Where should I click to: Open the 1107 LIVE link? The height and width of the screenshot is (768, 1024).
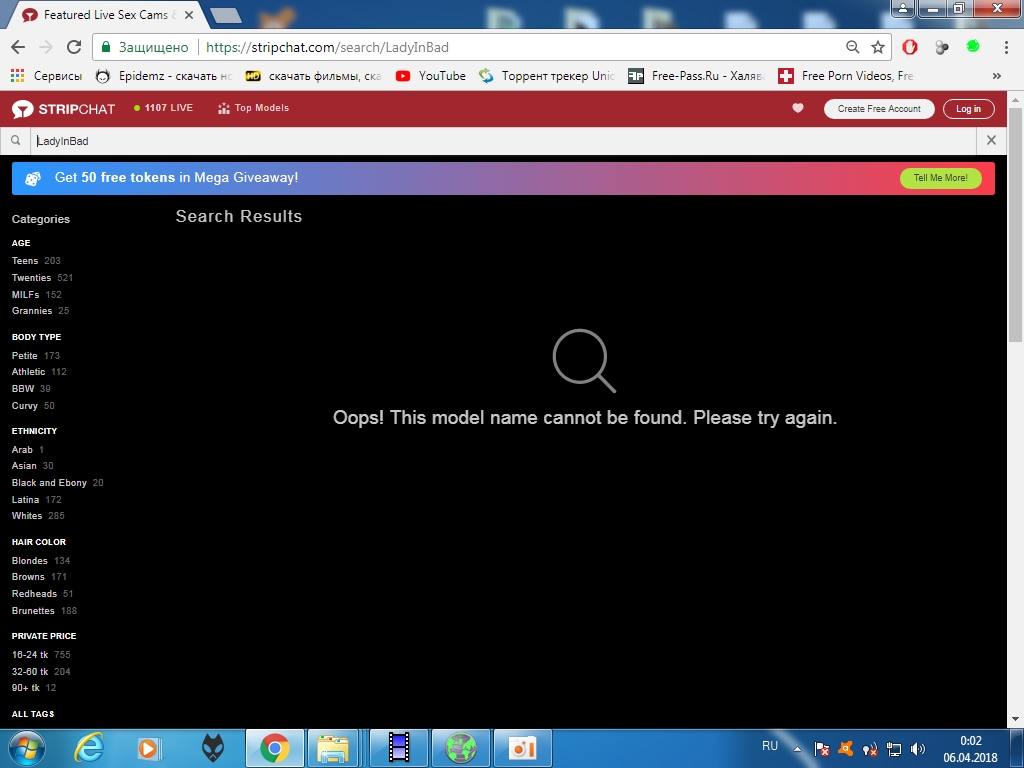[163, 108]
